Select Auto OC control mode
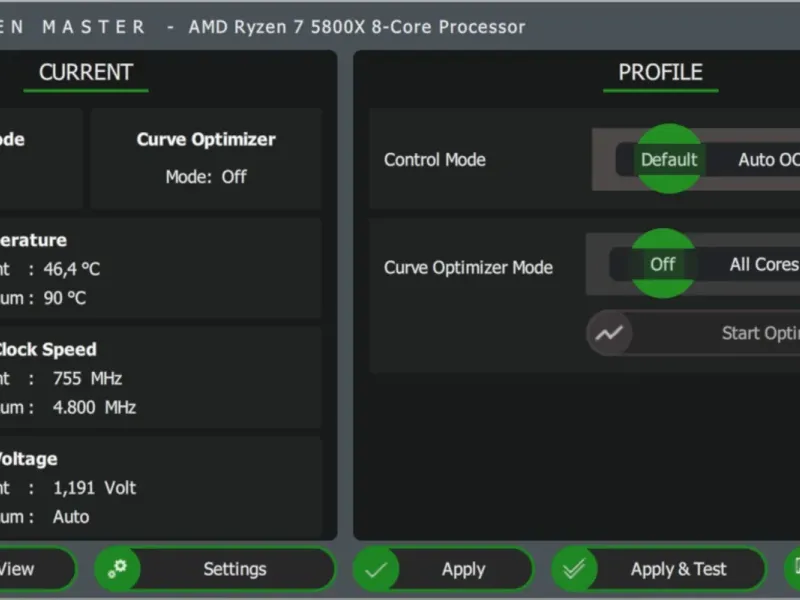Screen dimensions: 800x600 pyautogui.click(x=769, y=160)
